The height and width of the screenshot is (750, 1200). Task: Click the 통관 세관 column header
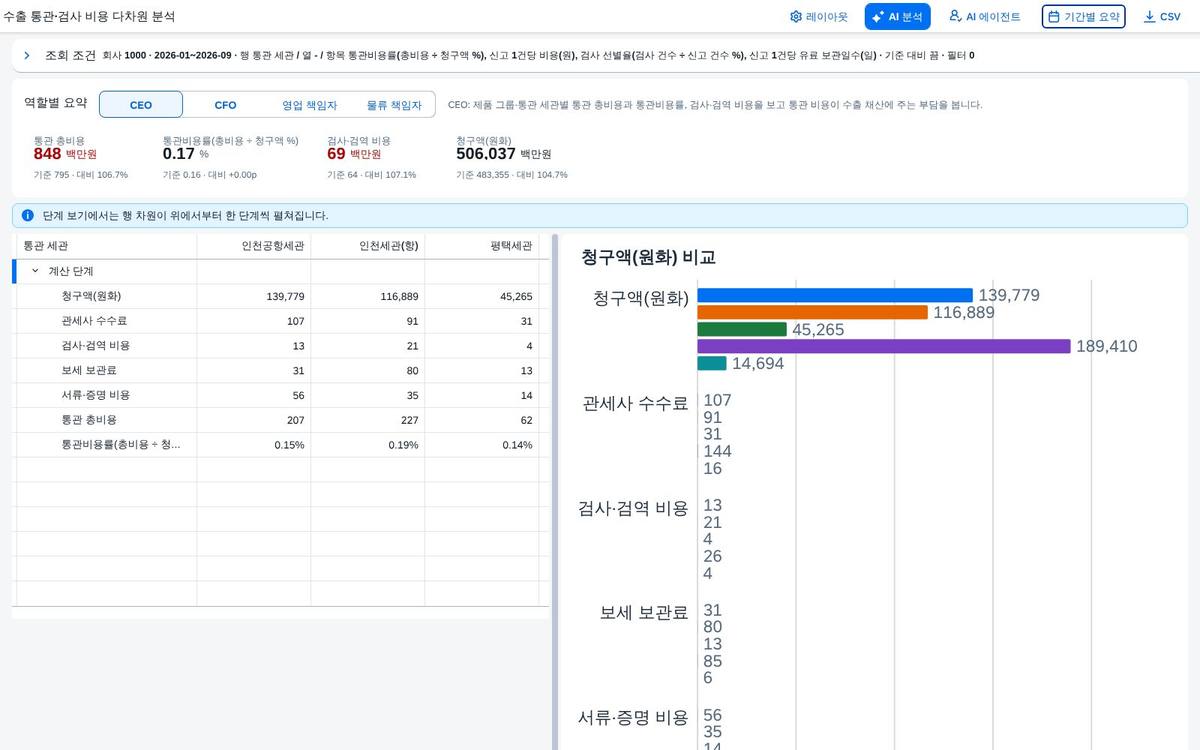[105, 246]
